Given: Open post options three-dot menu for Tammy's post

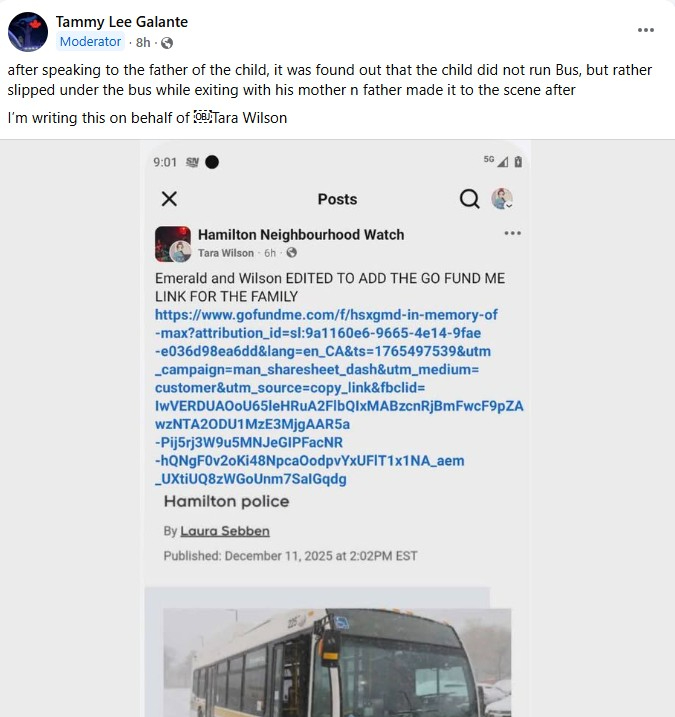Looking at the screenshot, I should (646, 30).
